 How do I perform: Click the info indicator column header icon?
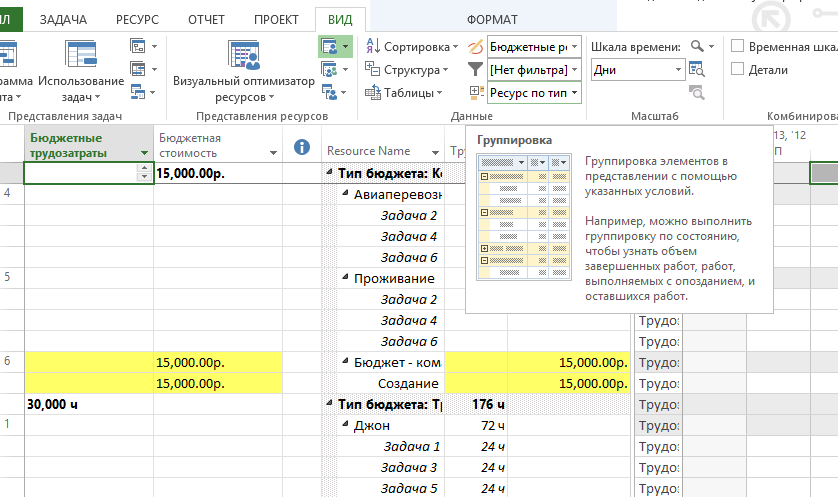(302, 147)
